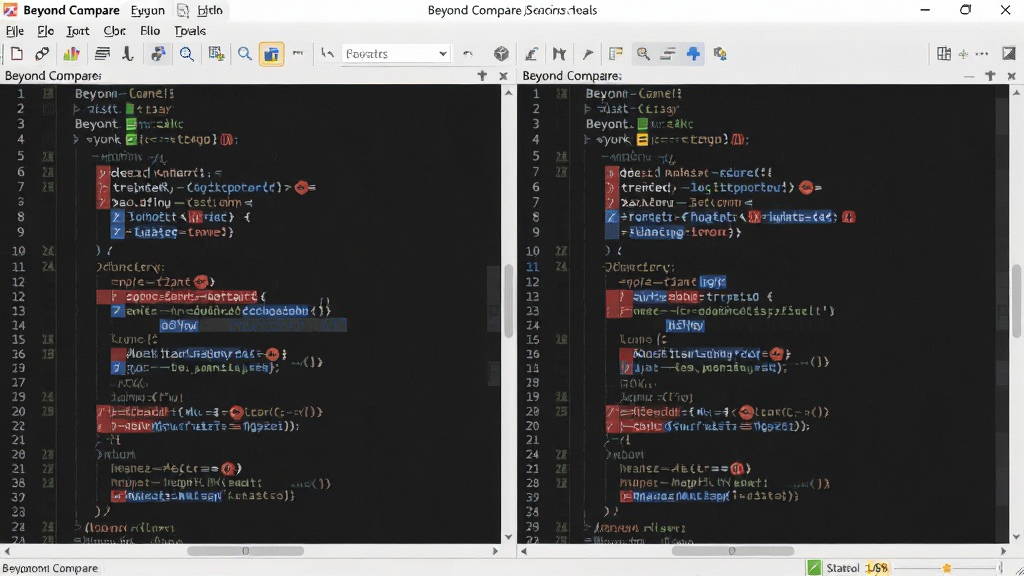The height and width of the screenshot is (576, 1024).
Task: Toggle blue checkbox on left pane line 8
Action: tap(117, 217)
